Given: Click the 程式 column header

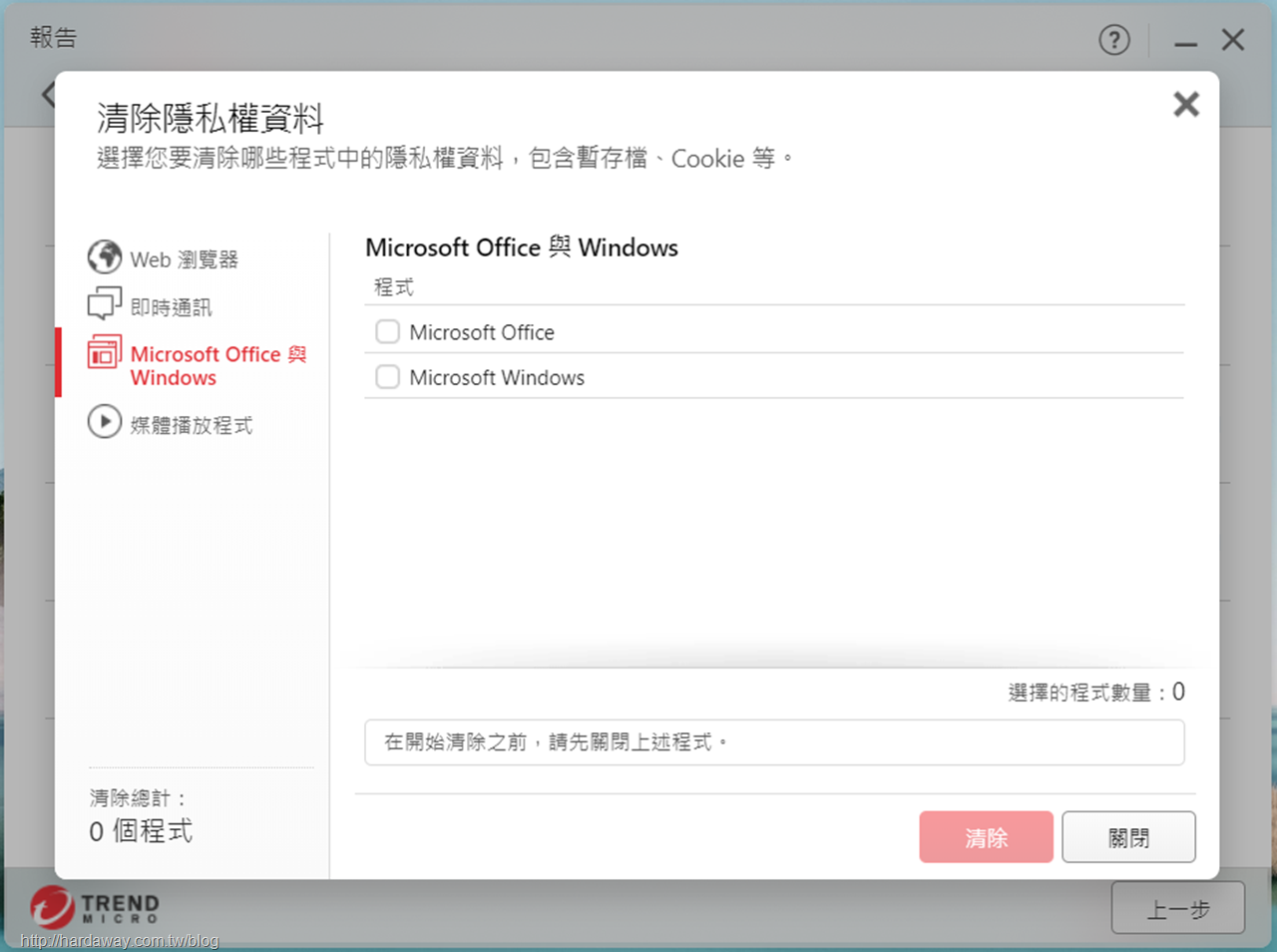Looking at the screenshot, I should point(393,287).
